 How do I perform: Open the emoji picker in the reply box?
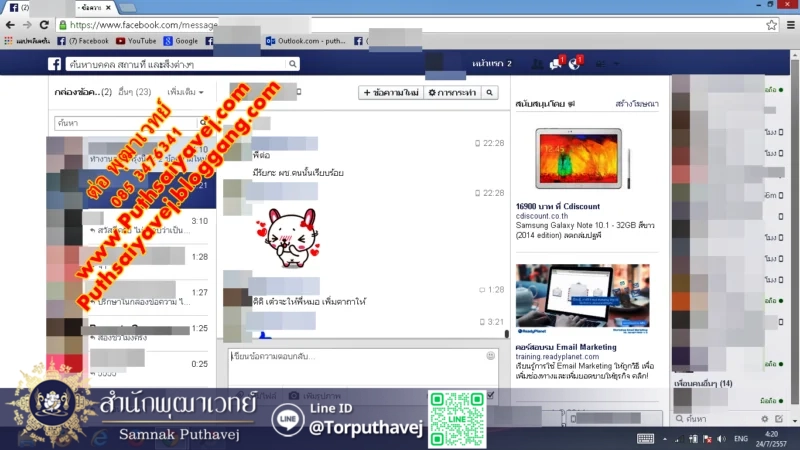point(490,355)
